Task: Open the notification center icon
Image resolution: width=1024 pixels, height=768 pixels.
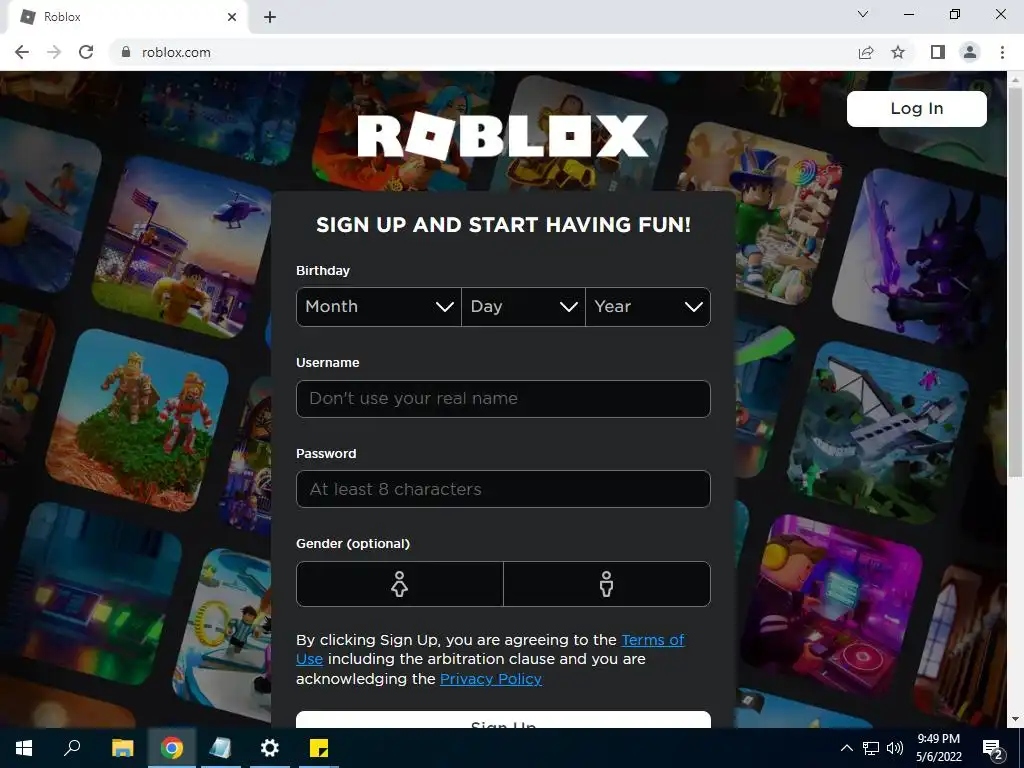Action: pos(992,748)
